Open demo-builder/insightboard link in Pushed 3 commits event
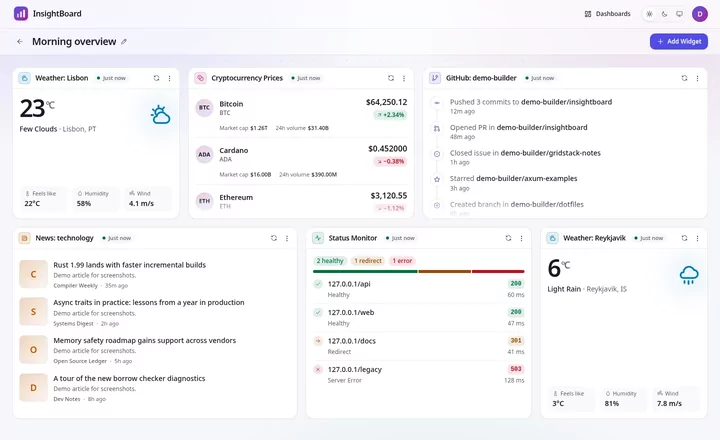Screen dimensions: 720x440 click(567, 102)
